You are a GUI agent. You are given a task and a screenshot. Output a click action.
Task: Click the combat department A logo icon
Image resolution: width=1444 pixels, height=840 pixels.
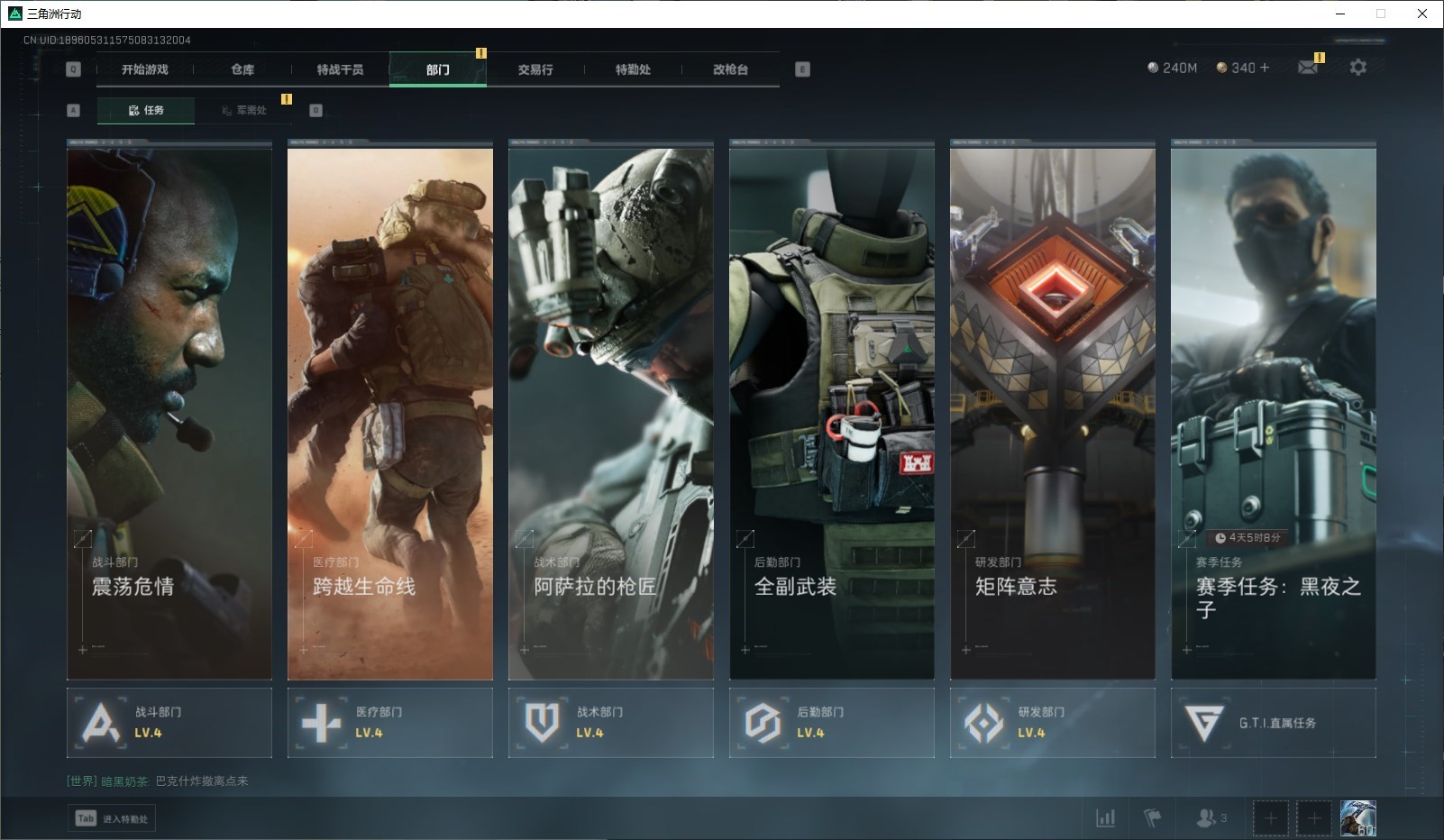click(100, 723)
